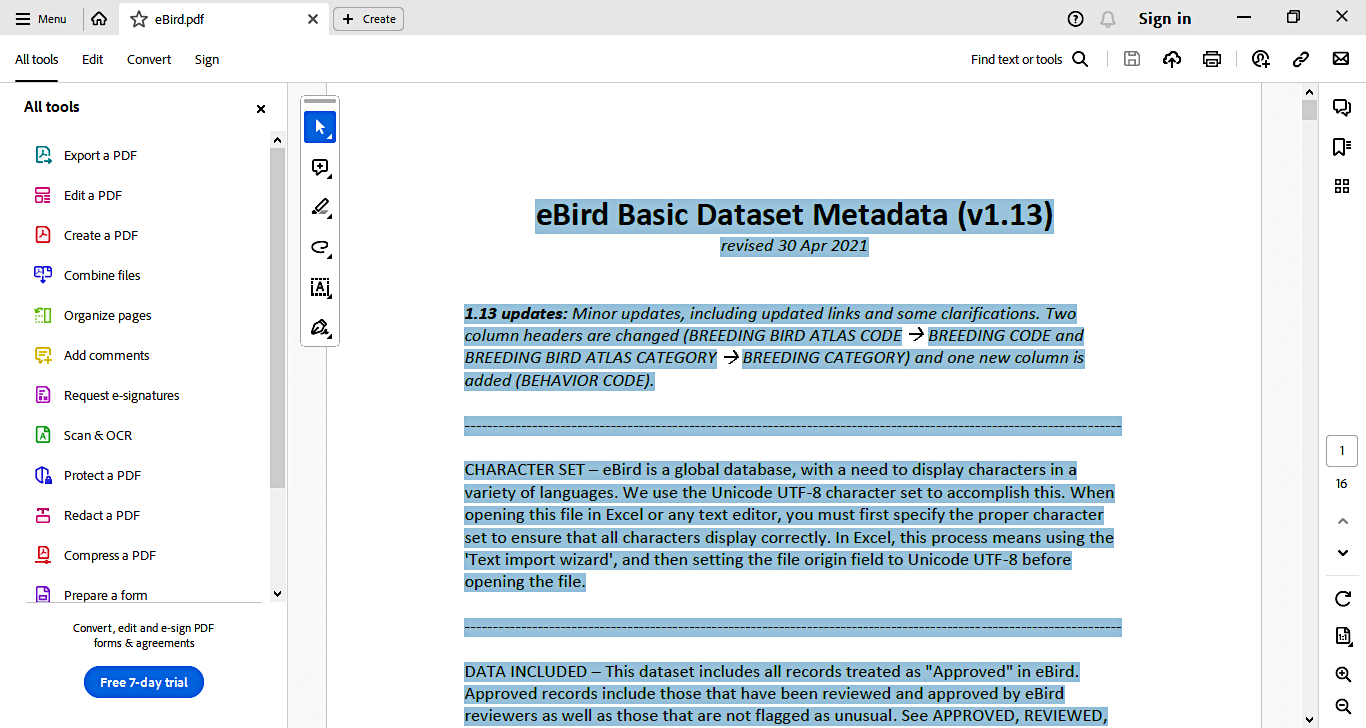Viewport: 1366px width, 728px height.
Task: Switch to the All tools tab
Action: click(36, 60)
